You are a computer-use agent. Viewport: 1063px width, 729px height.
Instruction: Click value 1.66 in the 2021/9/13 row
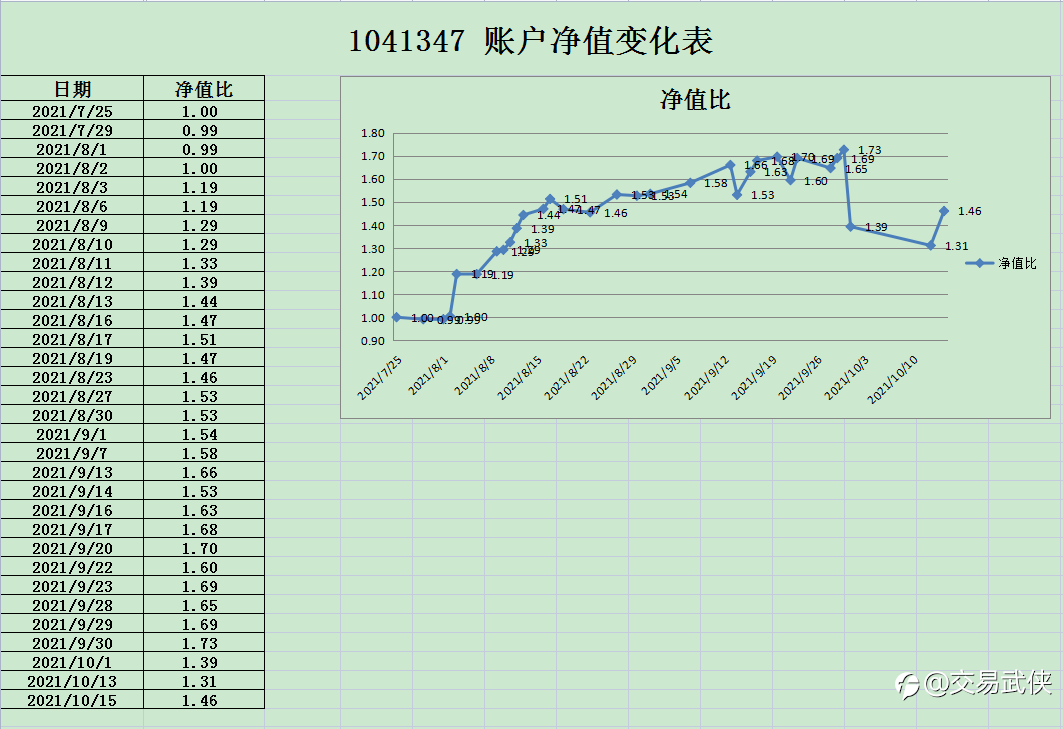pyautogui.click(x=203, y=472)
